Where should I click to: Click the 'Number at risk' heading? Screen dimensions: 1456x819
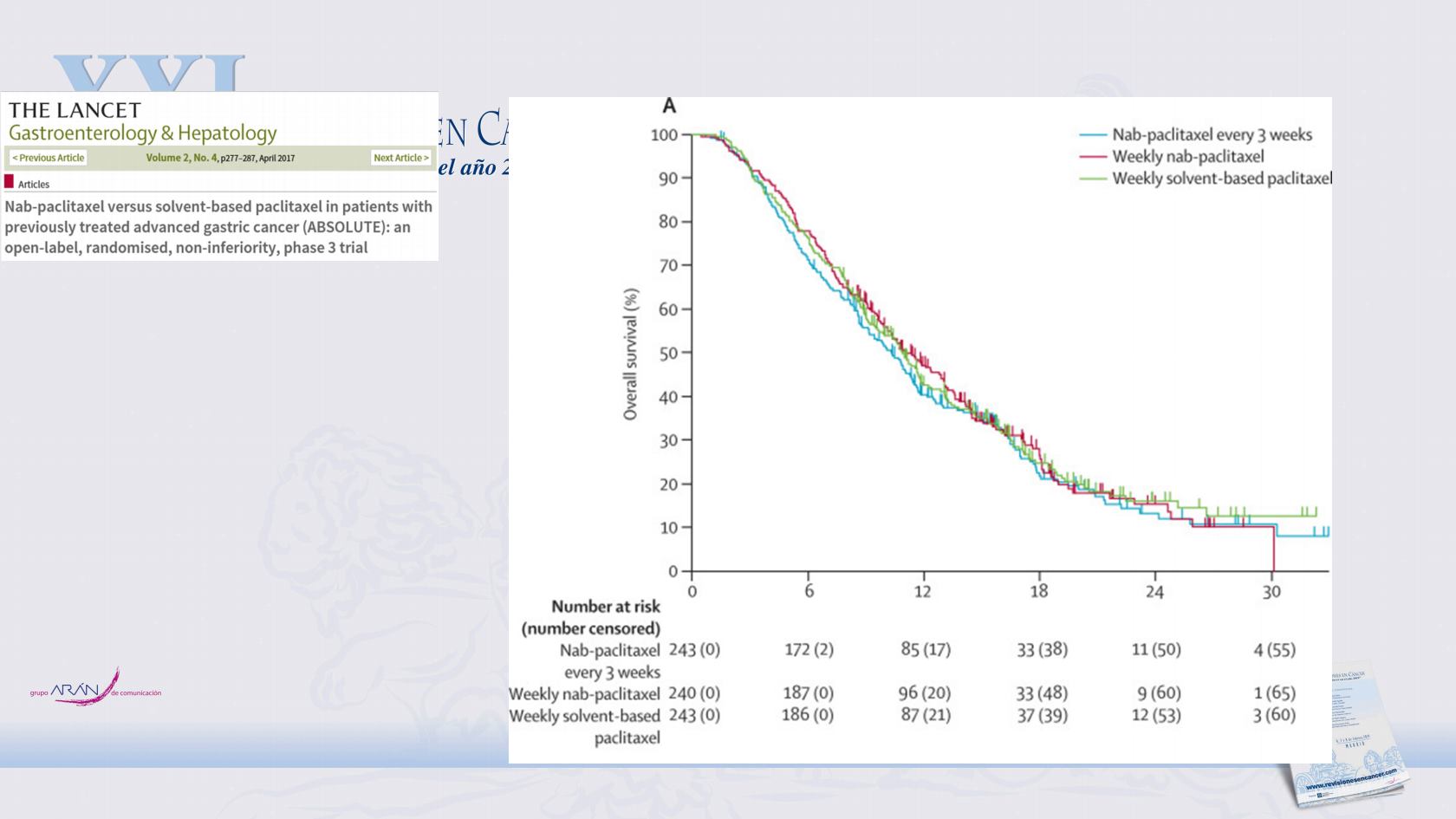pyautogui.click(x=606, y=607)
